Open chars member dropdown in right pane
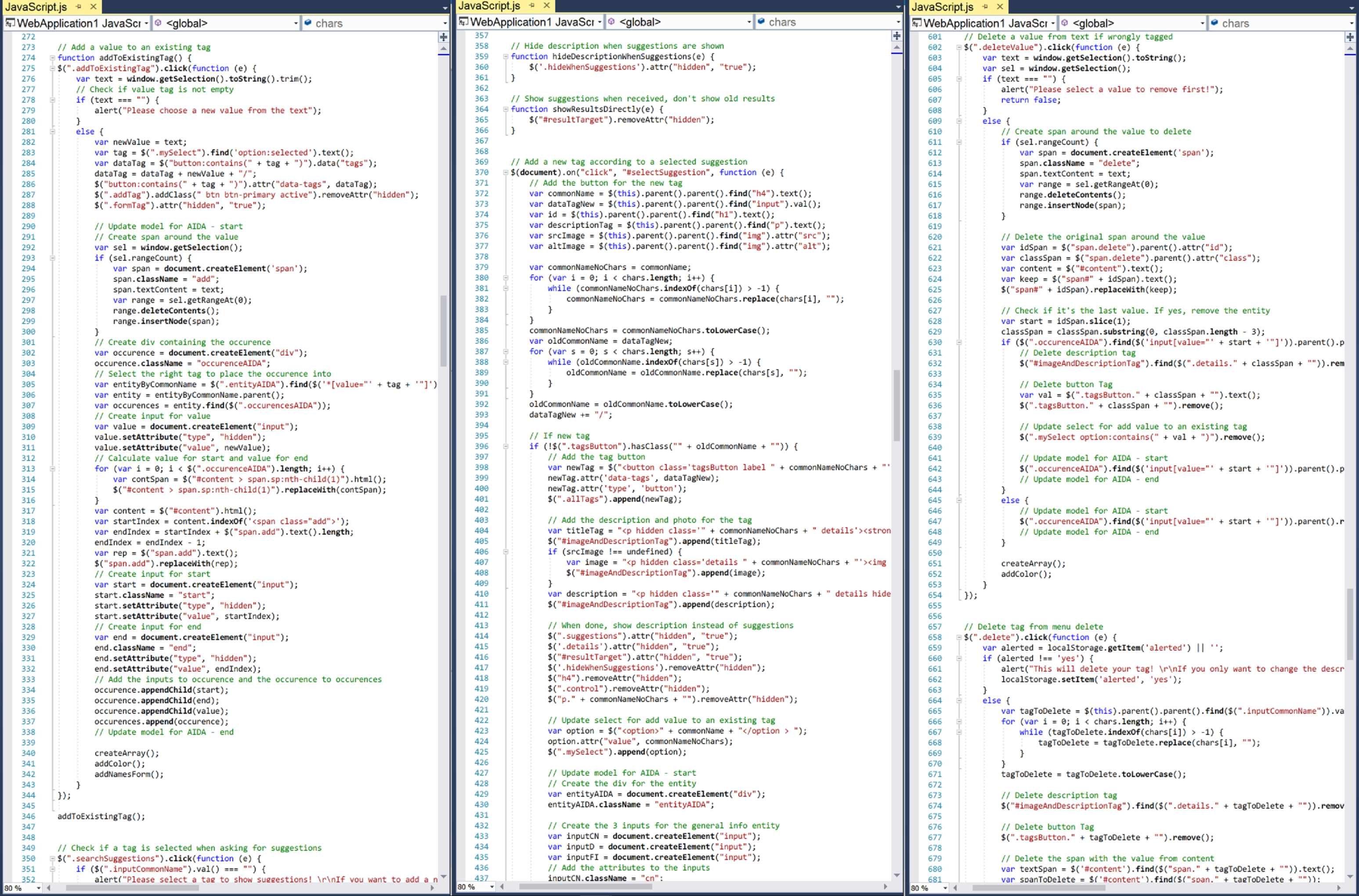Screen dimensions: 1359x896 click(x=1352, y=23)
